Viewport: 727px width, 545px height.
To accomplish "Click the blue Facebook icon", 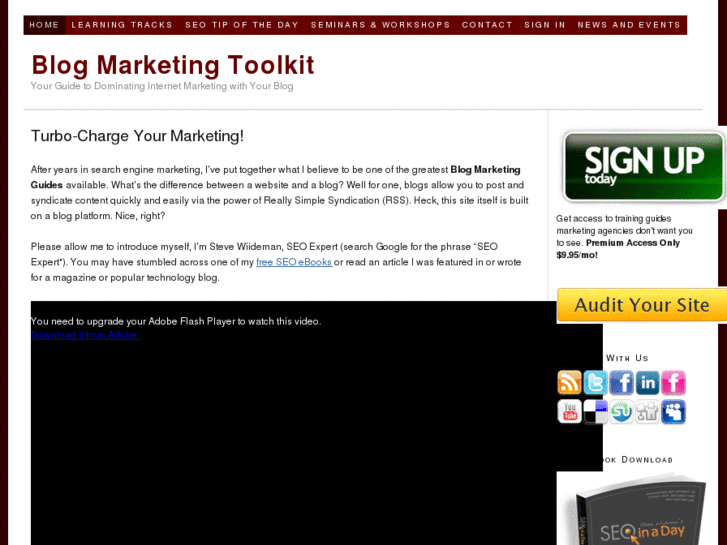I will pos(621,383).
